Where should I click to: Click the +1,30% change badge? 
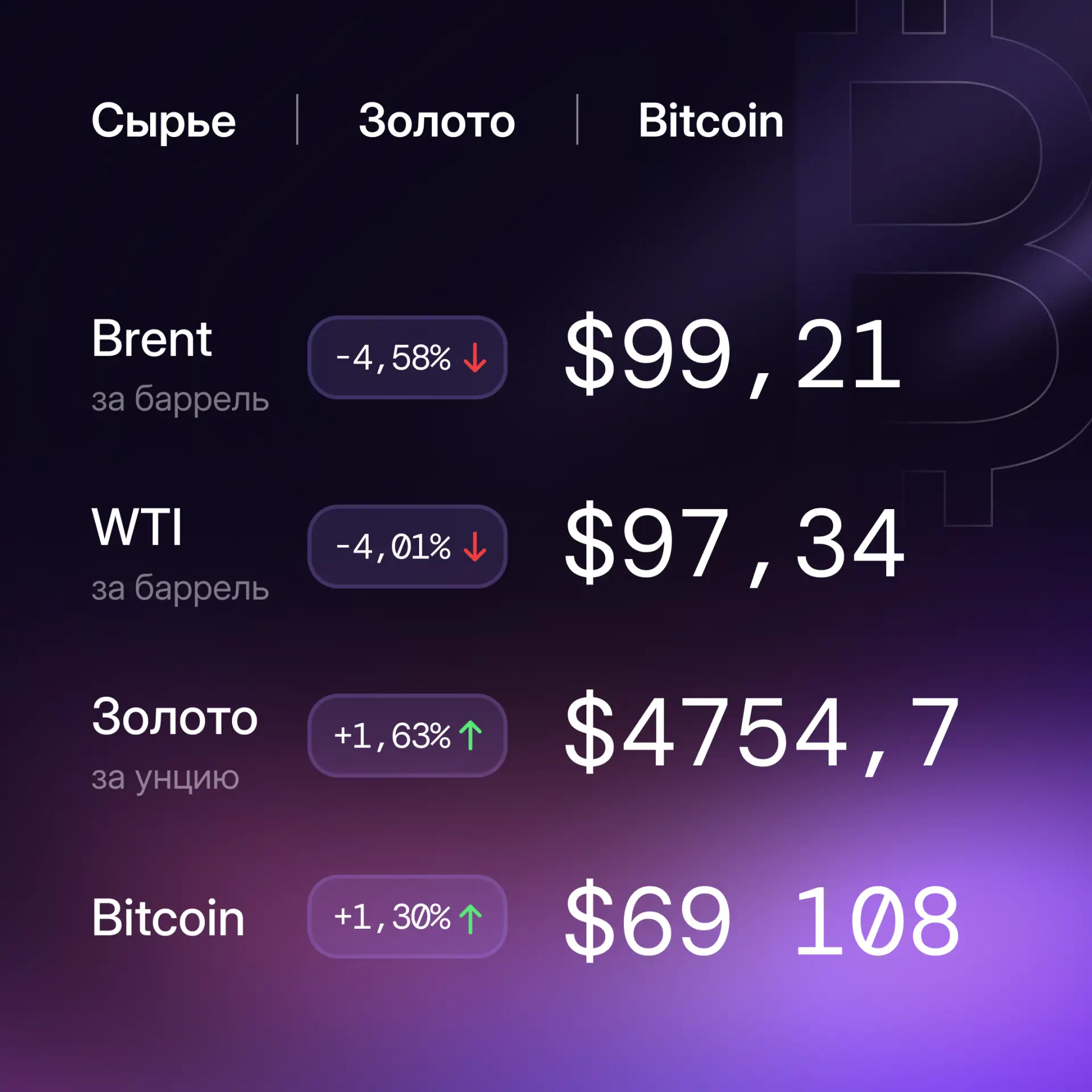(x=407, y=917)
